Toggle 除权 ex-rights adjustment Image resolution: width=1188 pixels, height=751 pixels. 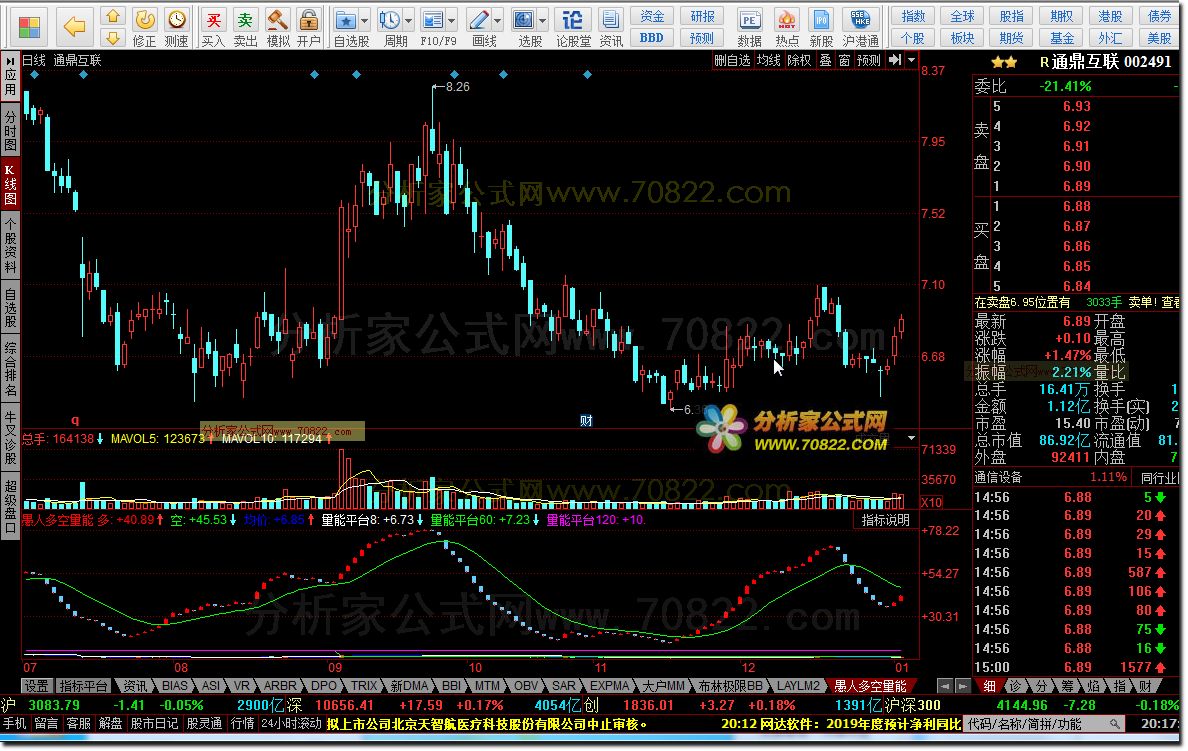pyautogui.click(x=799, y=60)
